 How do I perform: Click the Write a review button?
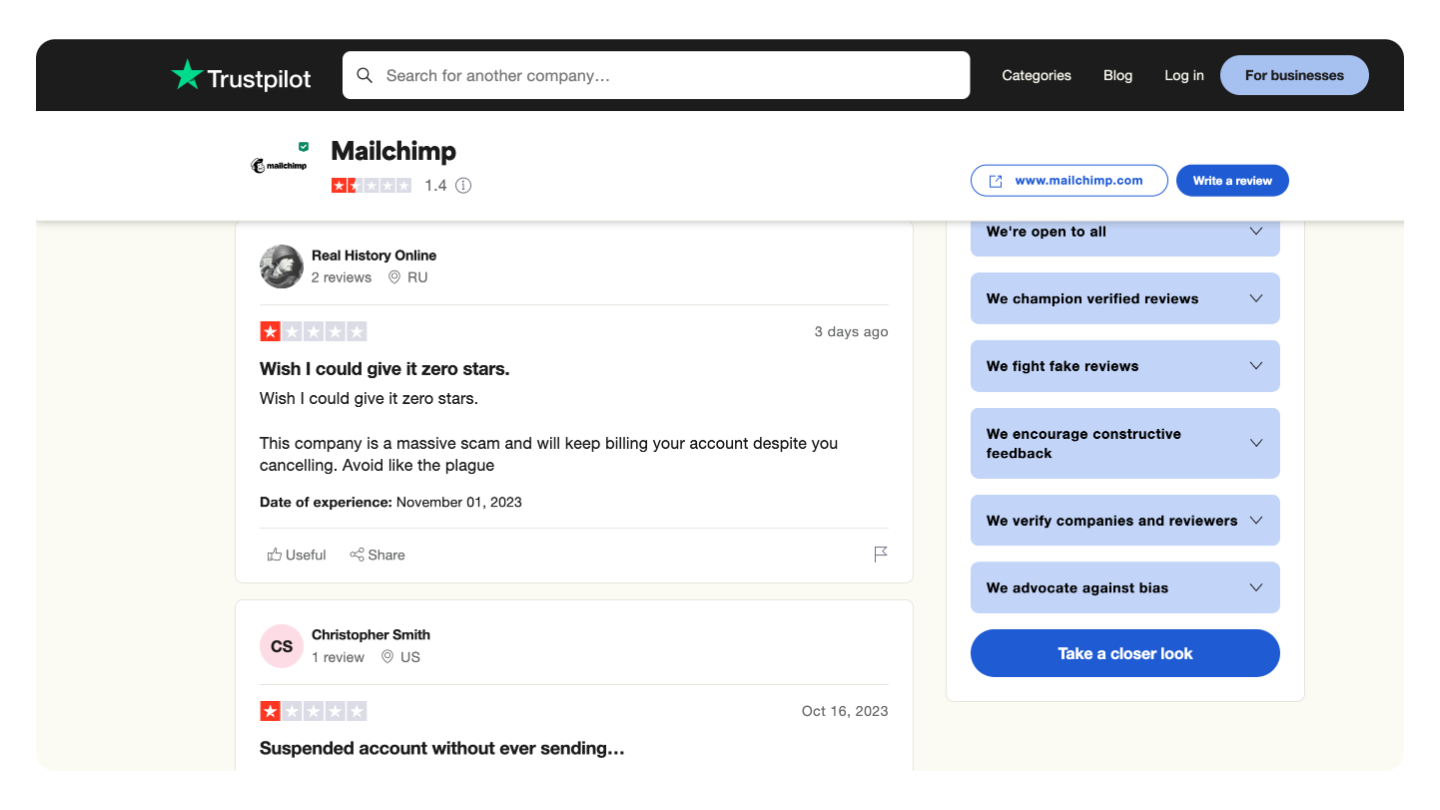(x=1232, y=181)
